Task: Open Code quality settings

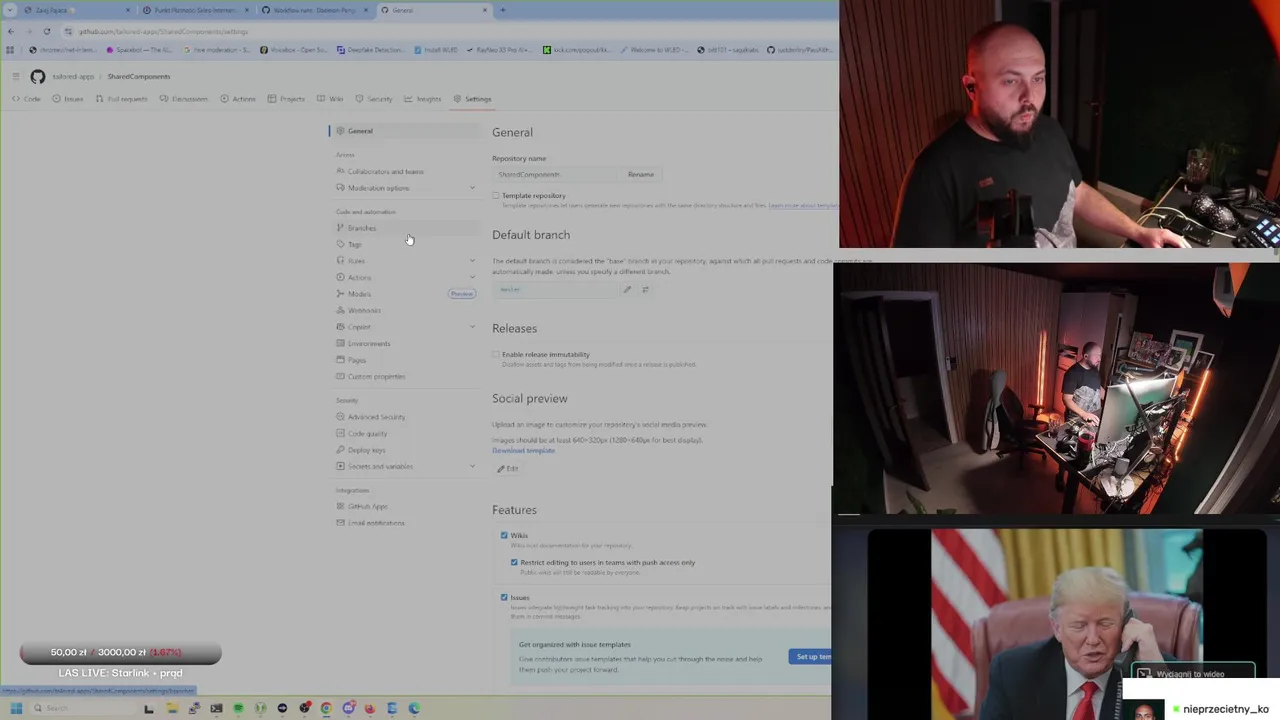Action: (x=405, y=433)
